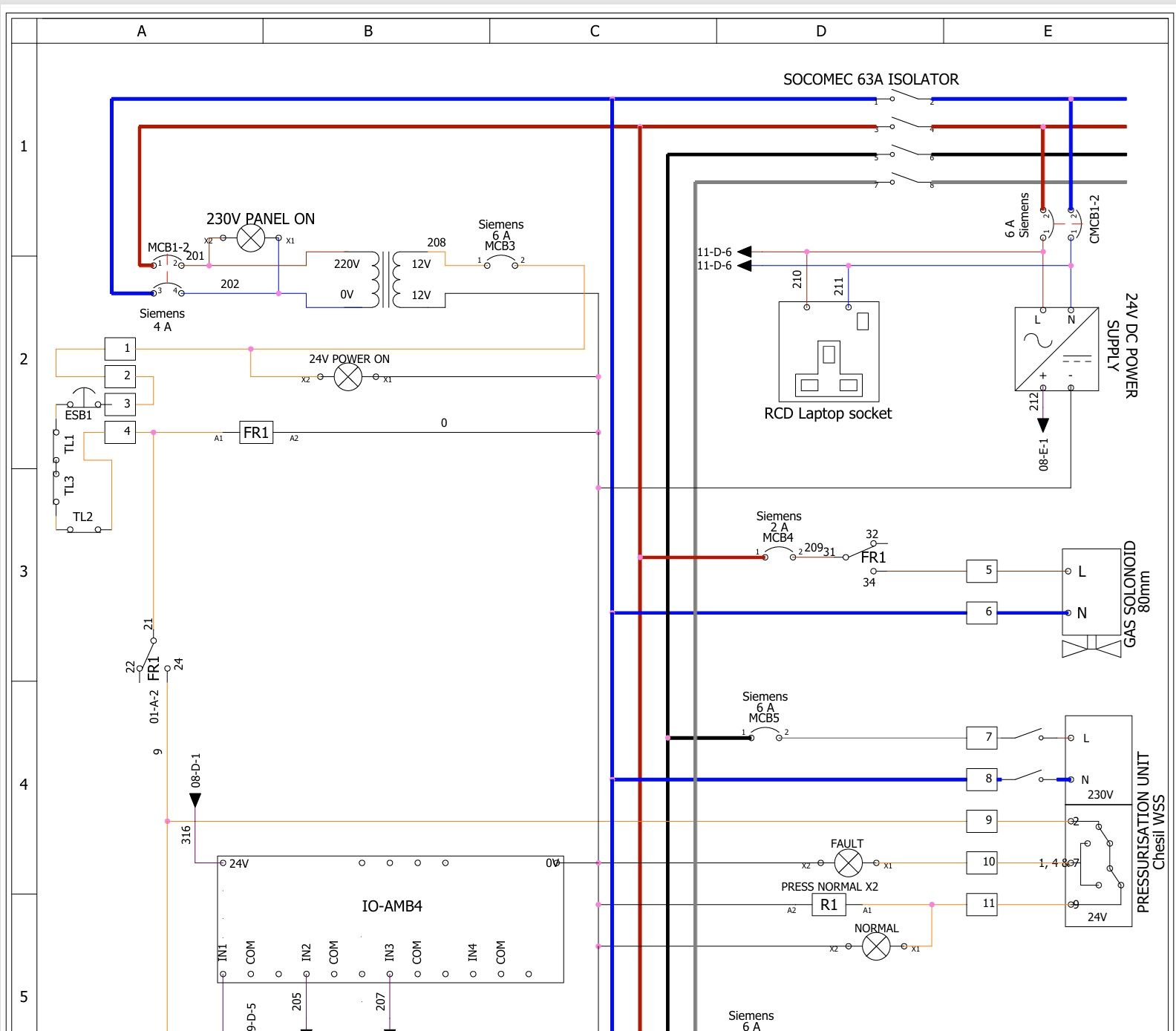Click the ESB1 emergency stop button symbol
Screen dimensions: 1176x1031
coord(83,397)
